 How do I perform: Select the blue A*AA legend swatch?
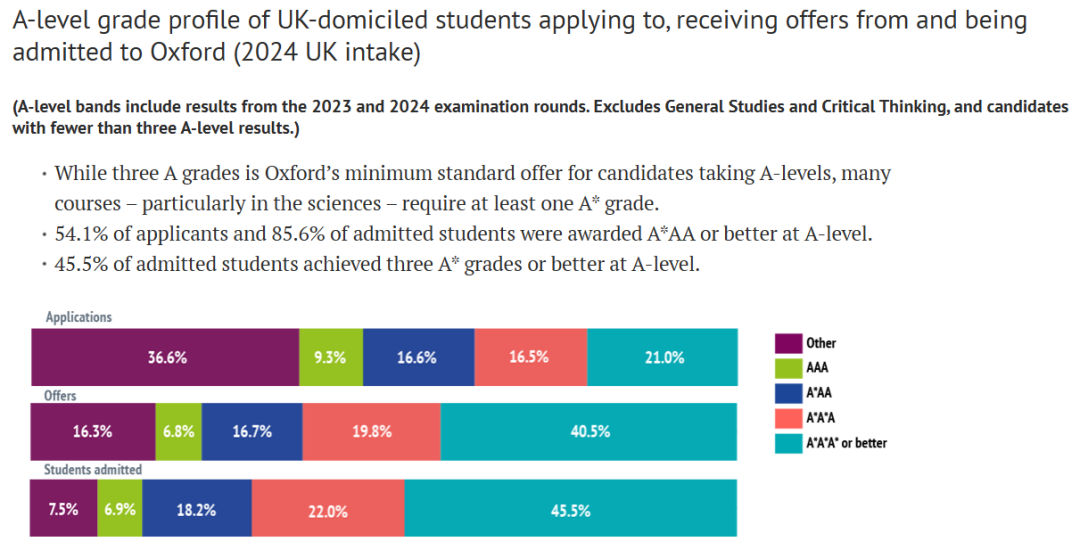(789, 392)
